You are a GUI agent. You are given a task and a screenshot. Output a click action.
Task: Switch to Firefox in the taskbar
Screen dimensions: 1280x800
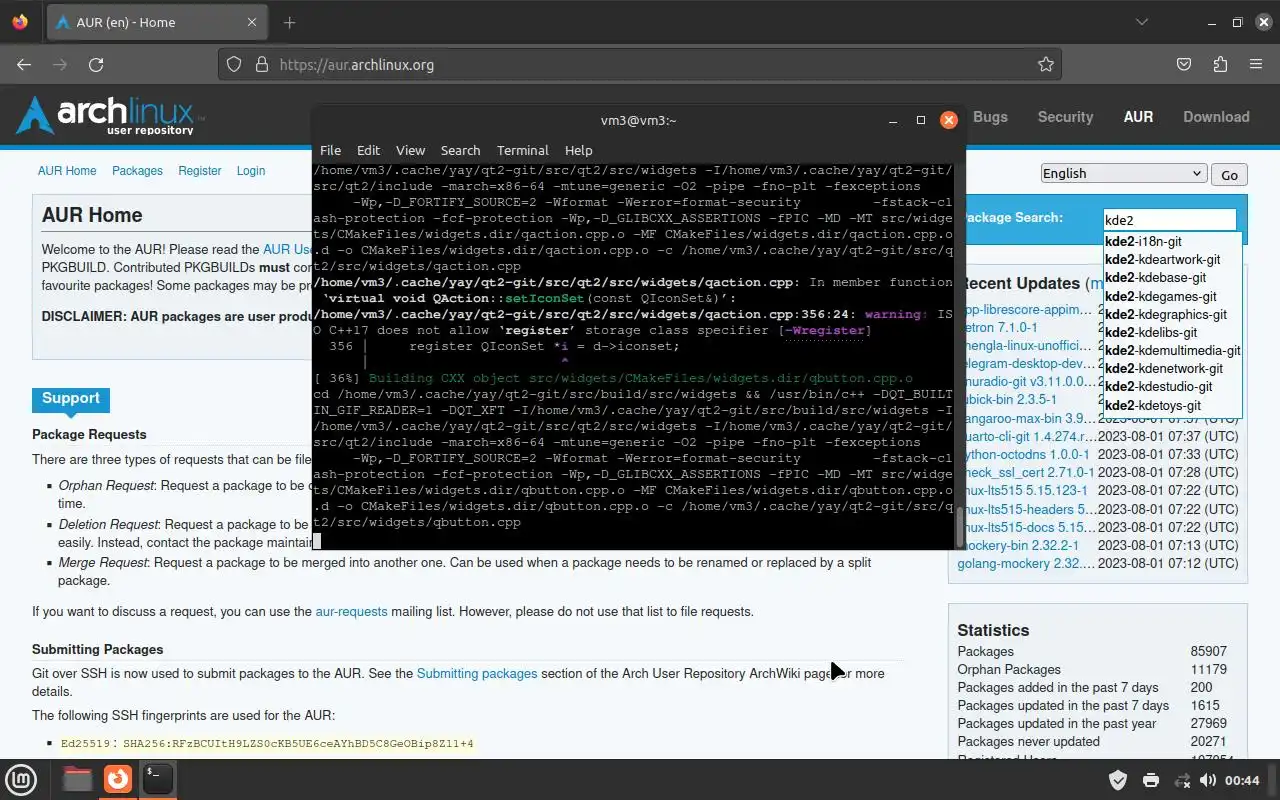coord(118,778)
